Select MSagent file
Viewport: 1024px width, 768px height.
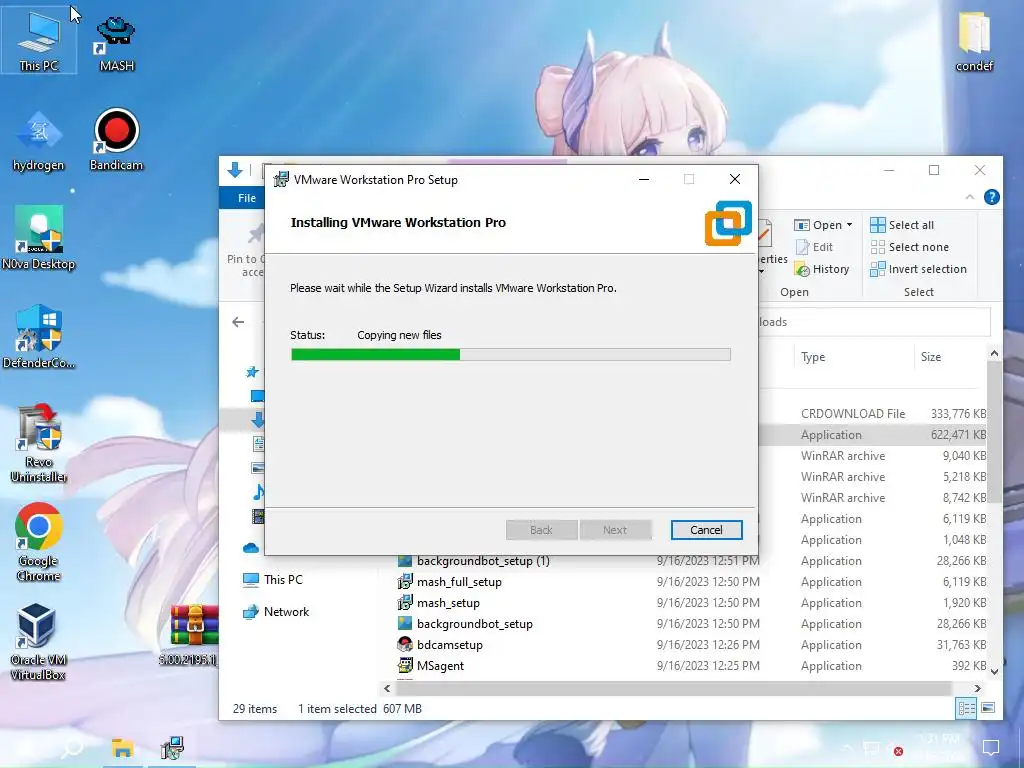pyautogui.click(x=430, y=665)
